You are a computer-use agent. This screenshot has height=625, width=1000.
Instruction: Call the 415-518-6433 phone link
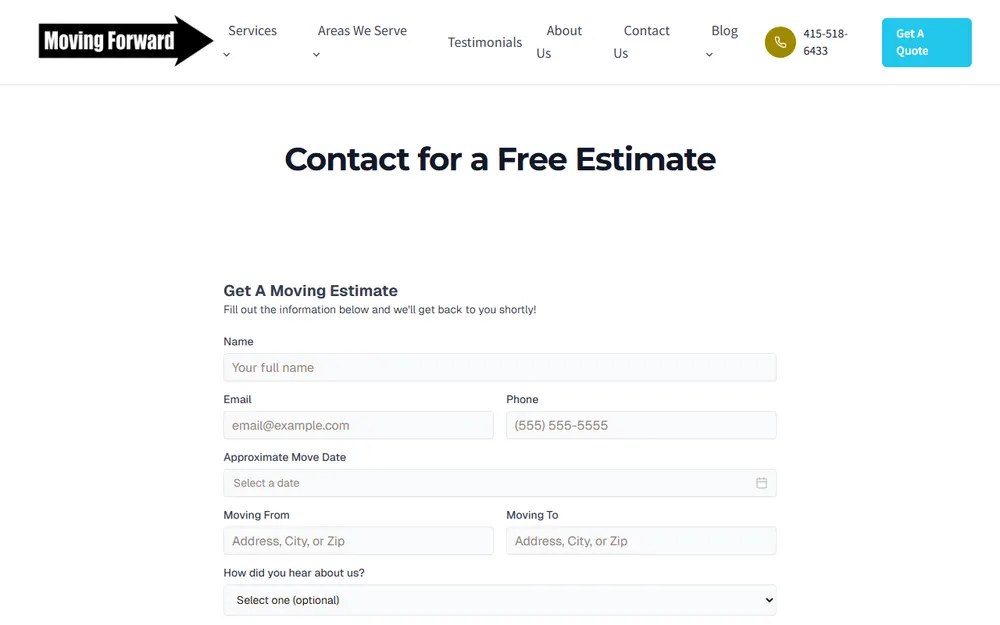(825, 42)
